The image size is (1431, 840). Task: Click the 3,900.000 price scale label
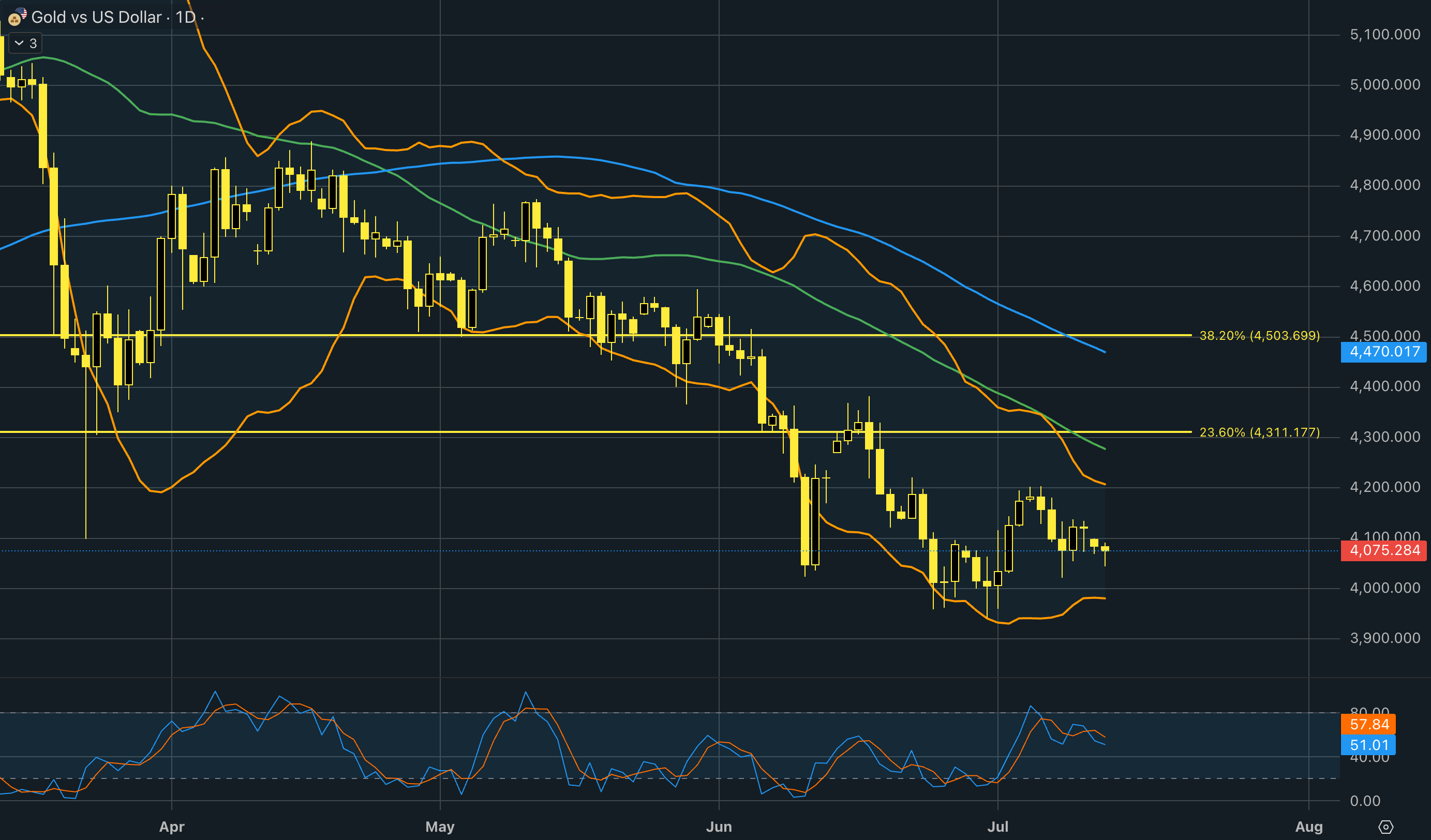(x=1385, y=638)
